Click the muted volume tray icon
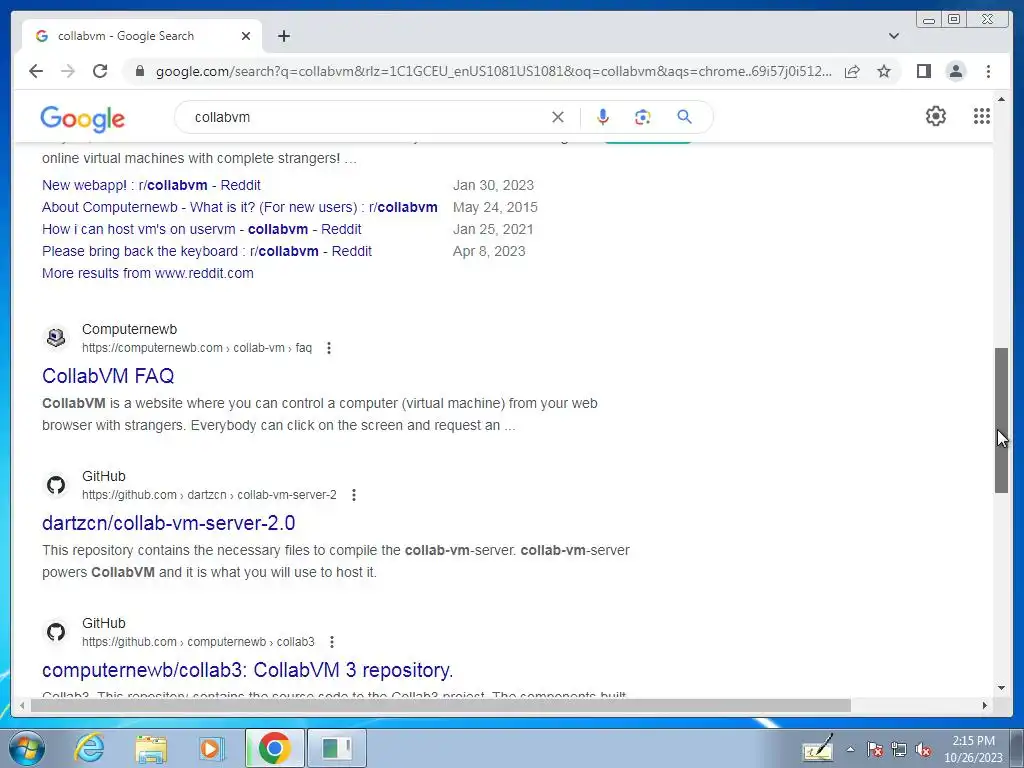 point(923,750)
